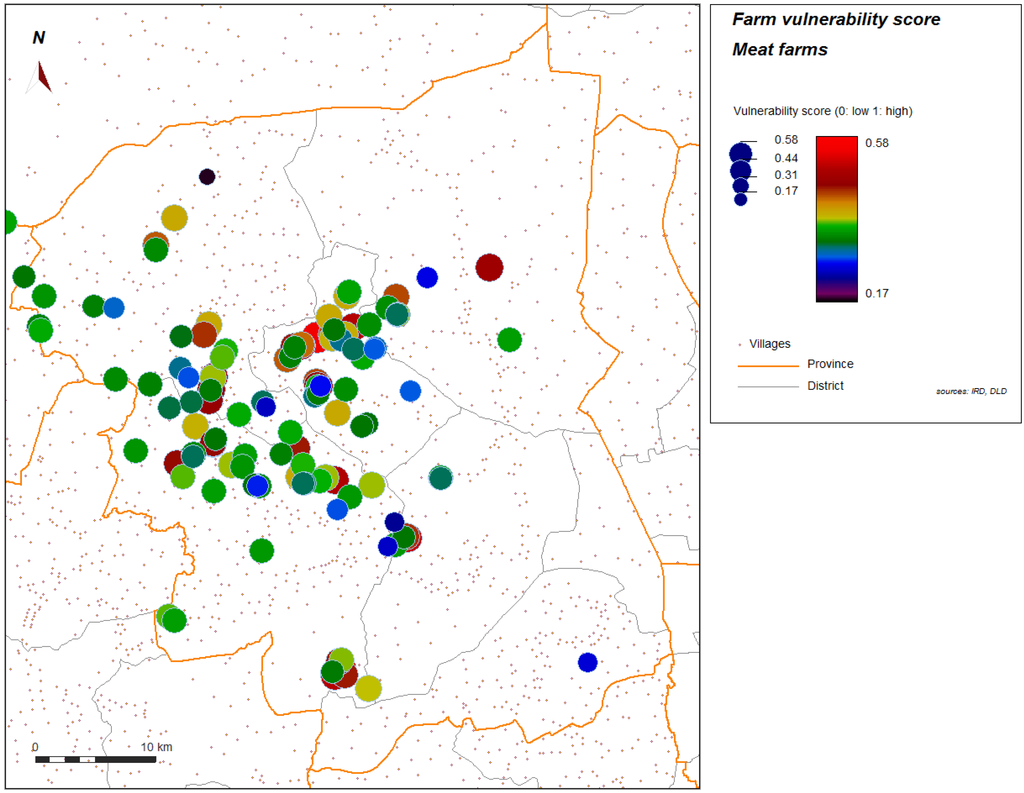Click the 'Villages' legend label

[770, 344]
